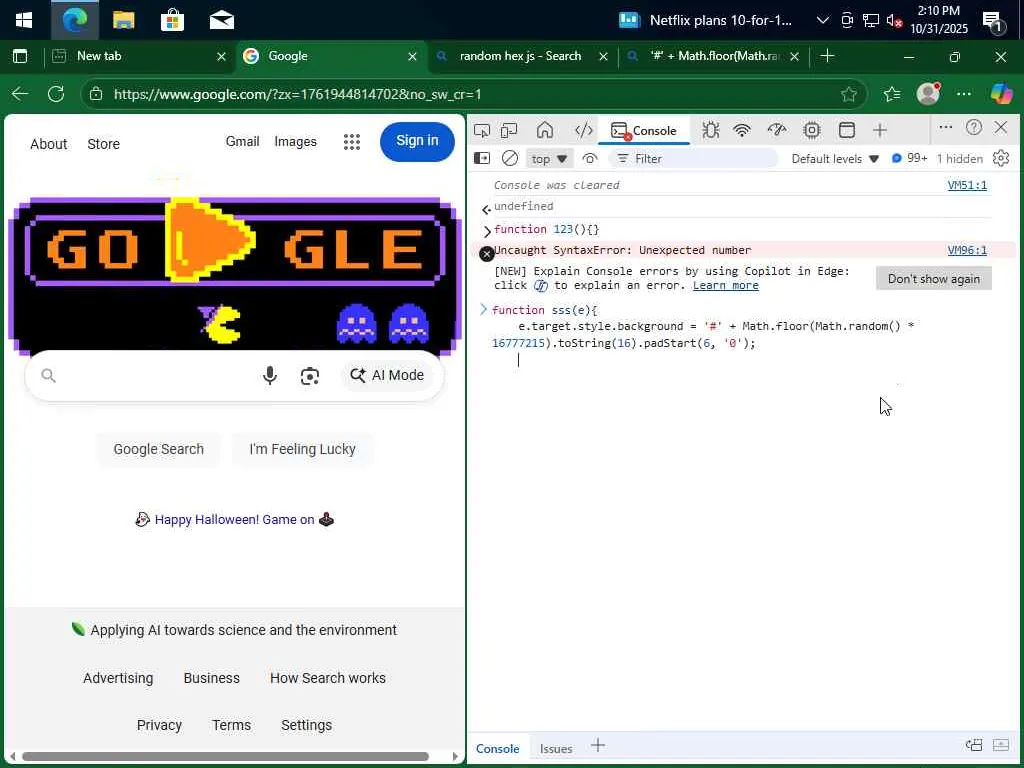Open a new browser tab with plus

(x=827, y=56)
